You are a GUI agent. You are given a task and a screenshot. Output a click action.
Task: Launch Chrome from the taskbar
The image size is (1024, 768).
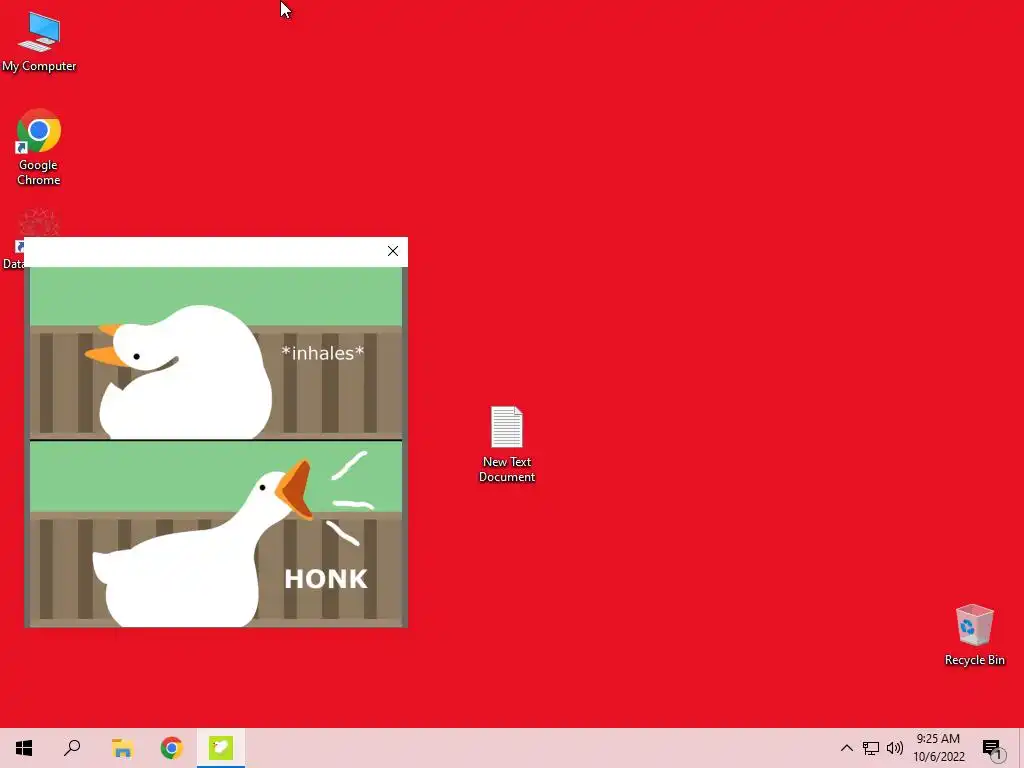click(172, 748)
